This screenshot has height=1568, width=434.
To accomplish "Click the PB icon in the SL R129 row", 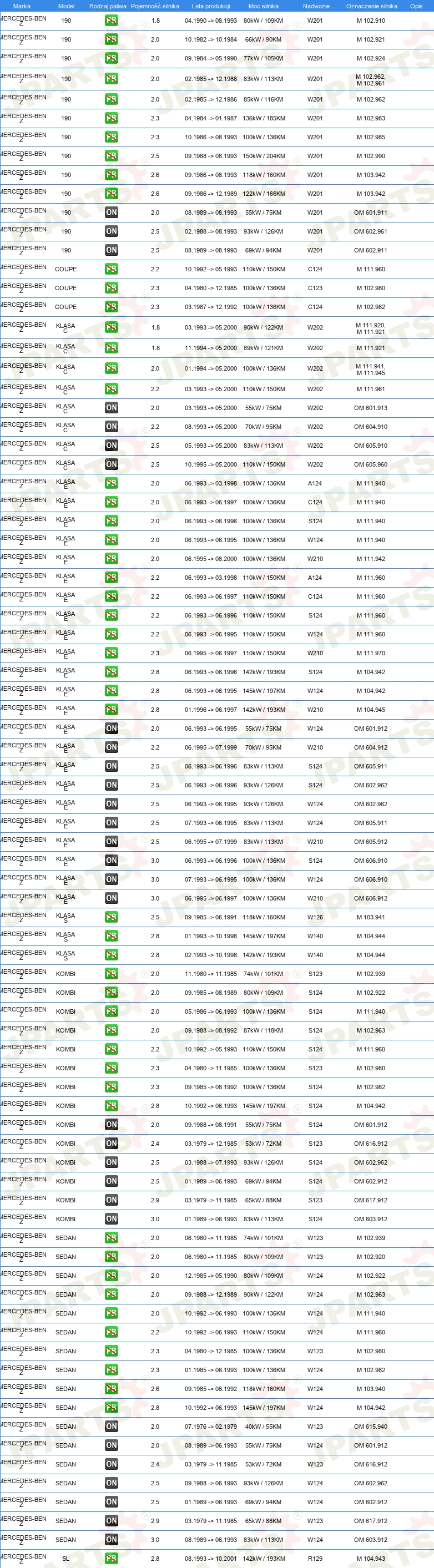I will (x=111, y=1558).
